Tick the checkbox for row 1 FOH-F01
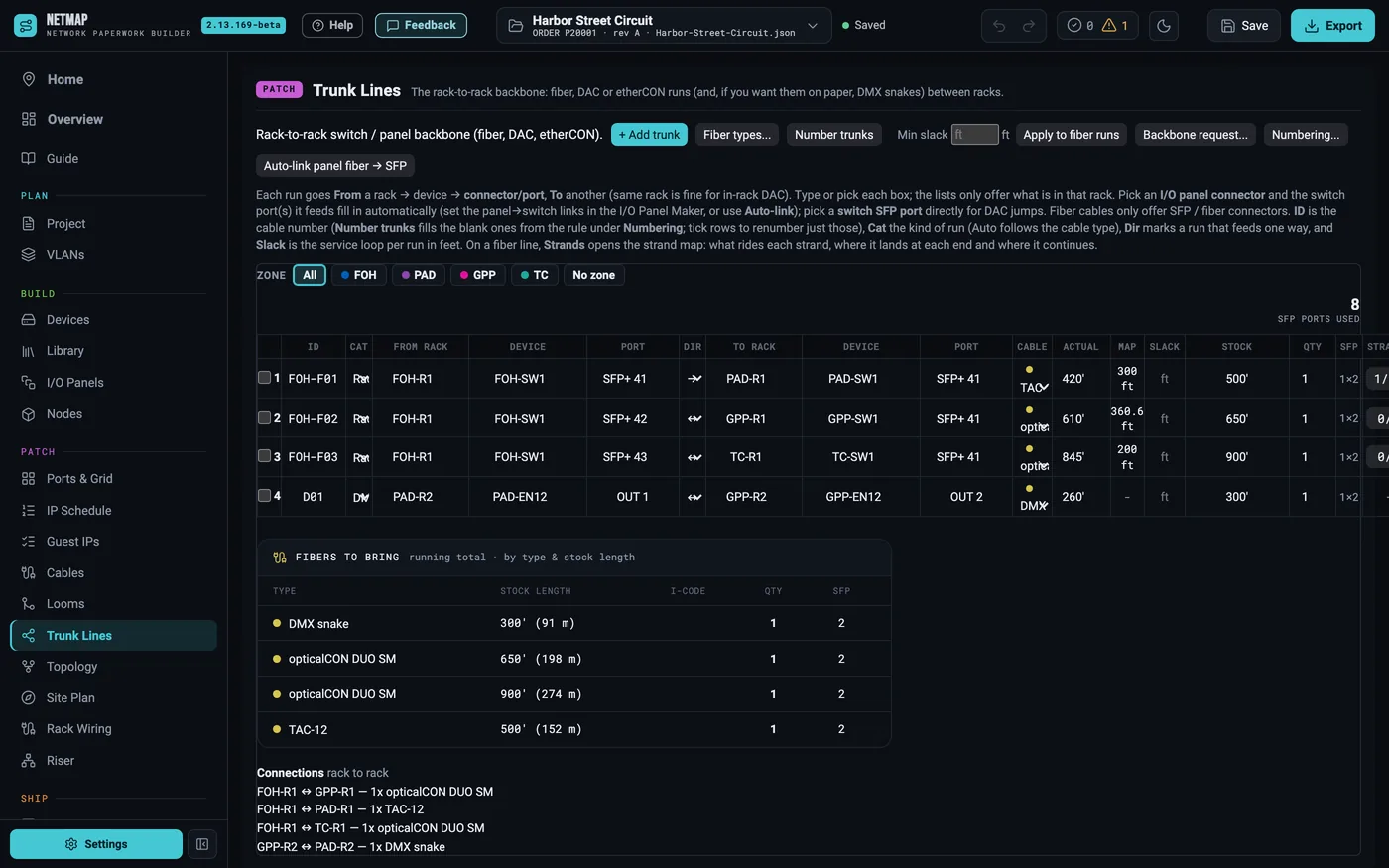Viewport: 1389px width, 868px height. pyautogui.click(x=264, y=378)
